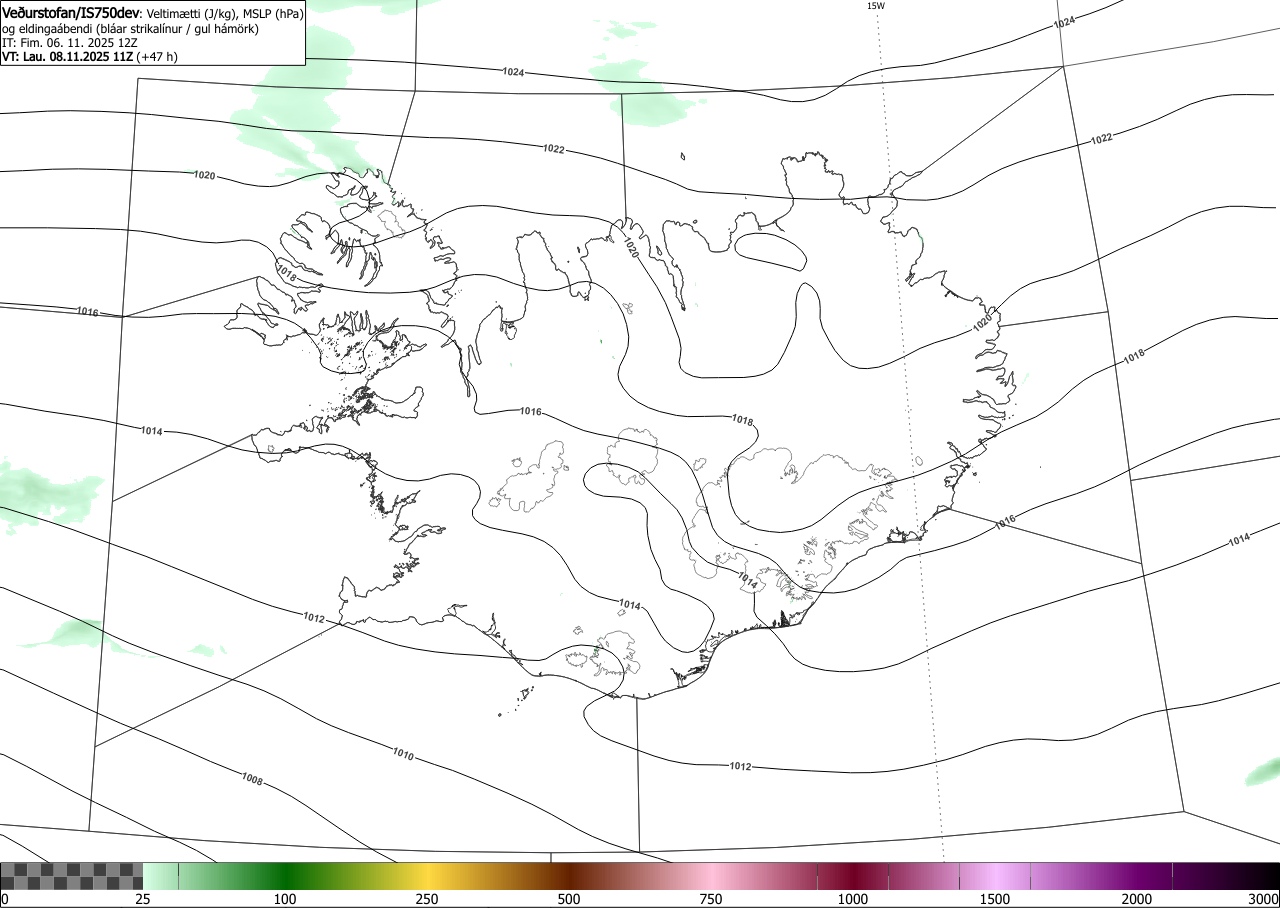The width and height of the screenshot is (1280, 908).
Task: Pick the yellow color at 250 on colorbar
Action: click(x=427, y=876)
